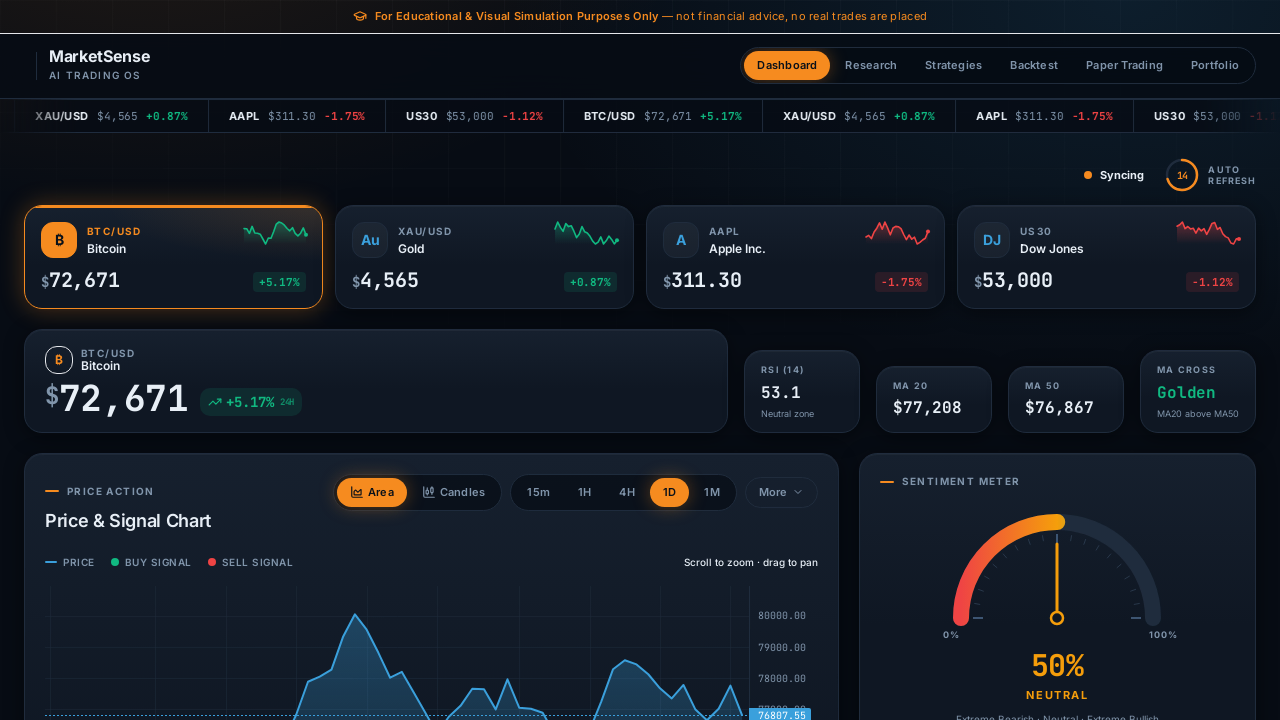This screenshot has height=720, width=1280.
Task: Click the AUTO REFRESH label
Action: point(1231,175)
